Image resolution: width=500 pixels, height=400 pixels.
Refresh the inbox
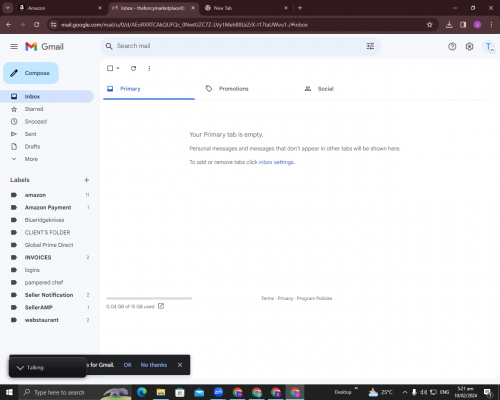click(134, 68)
